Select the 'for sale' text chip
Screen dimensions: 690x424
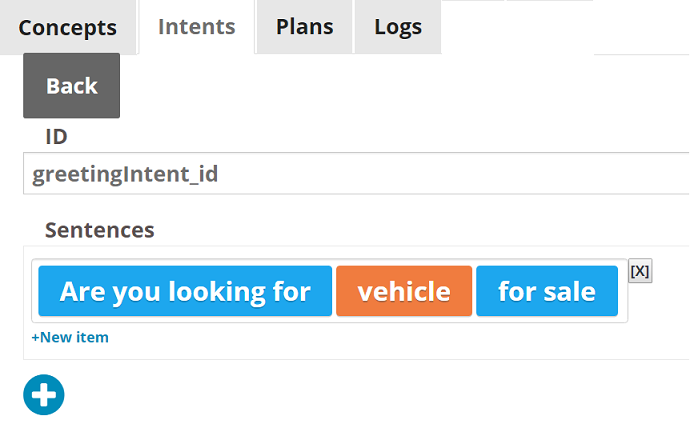547,291
